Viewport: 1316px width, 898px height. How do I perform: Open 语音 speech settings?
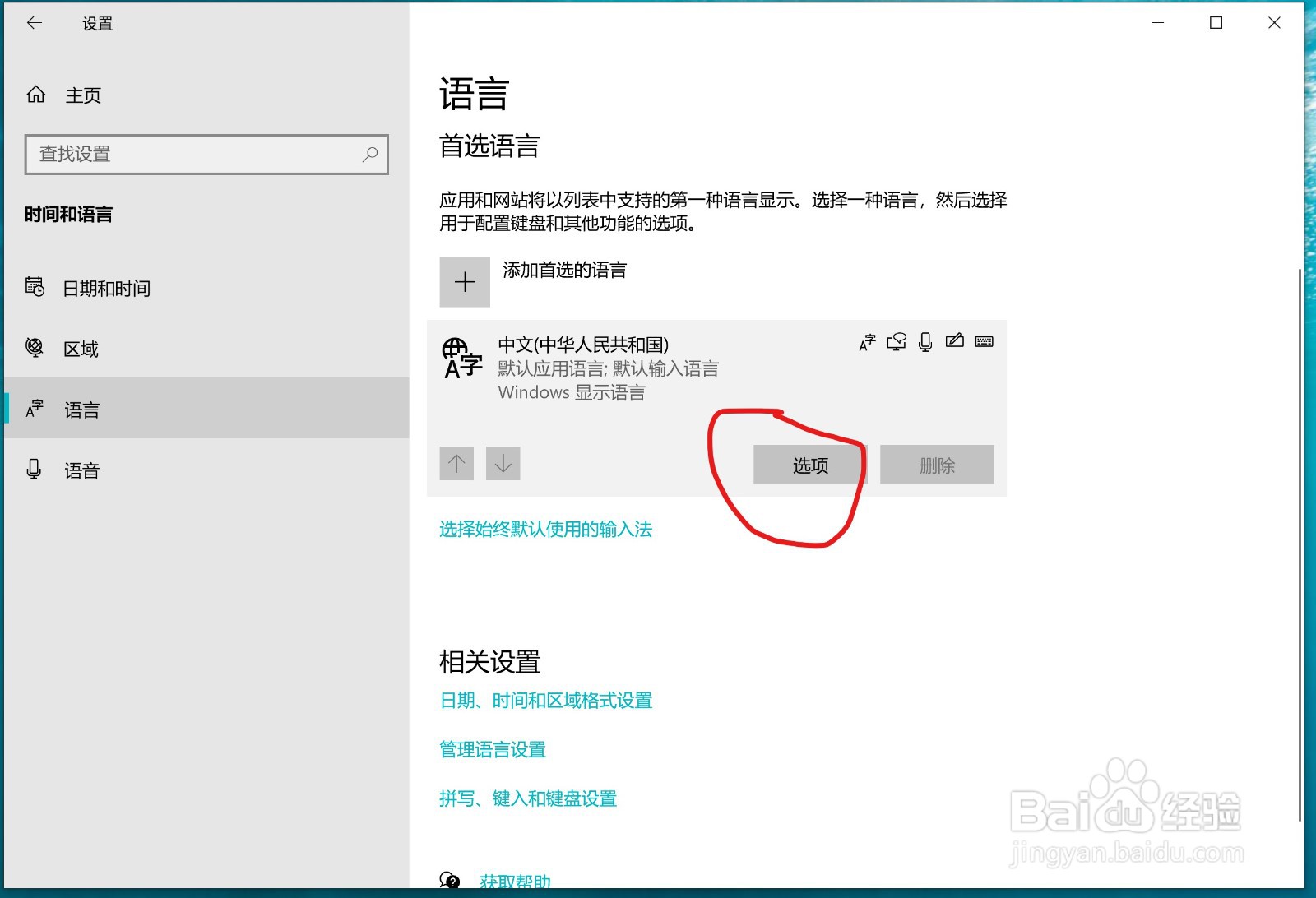pyautogui.click(x=206, y=470)
